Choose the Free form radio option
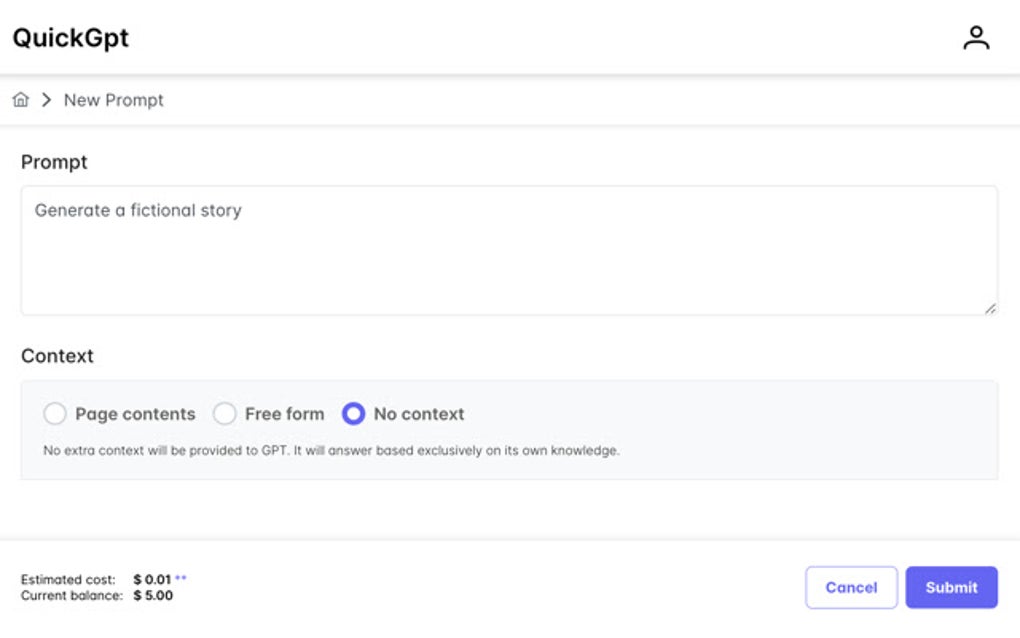1020x638 pixels. pos(225,414)
